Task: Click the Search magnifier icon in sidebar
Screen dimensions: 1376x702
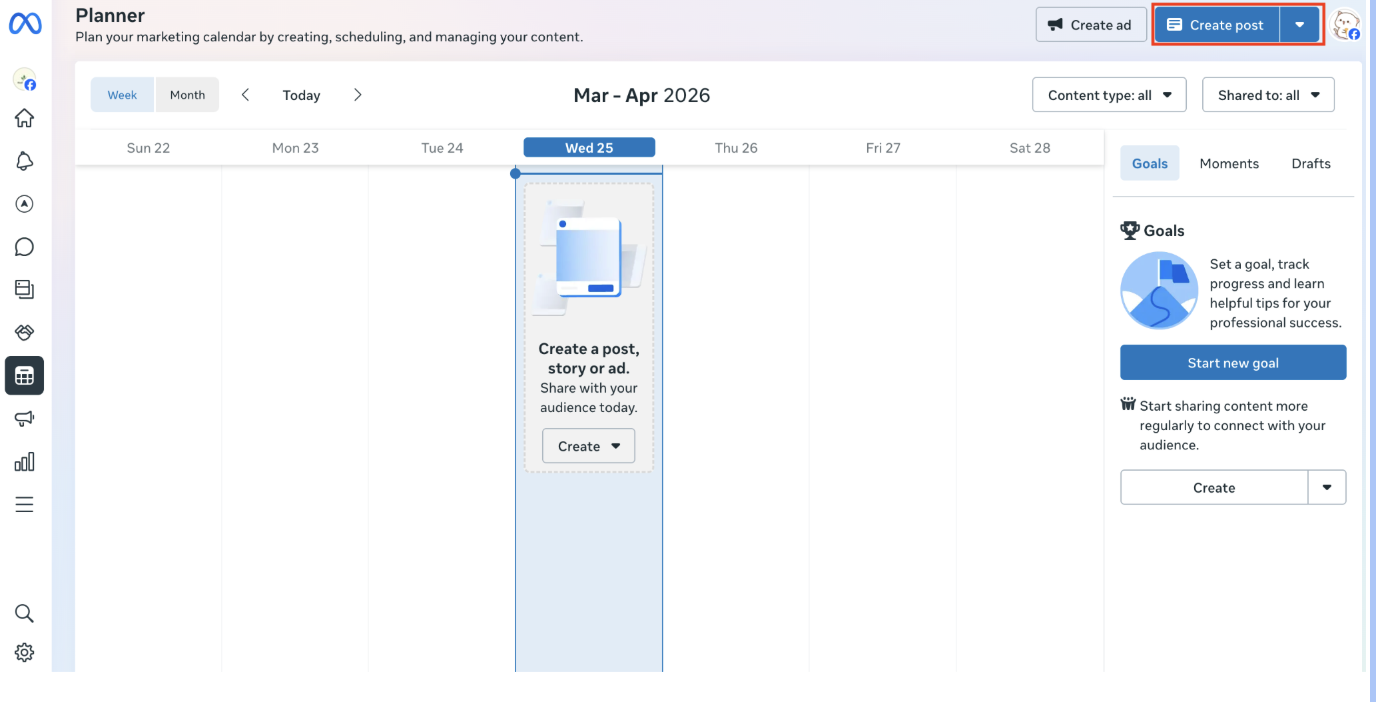Action: pyautogui.click(x=25, y=613)
